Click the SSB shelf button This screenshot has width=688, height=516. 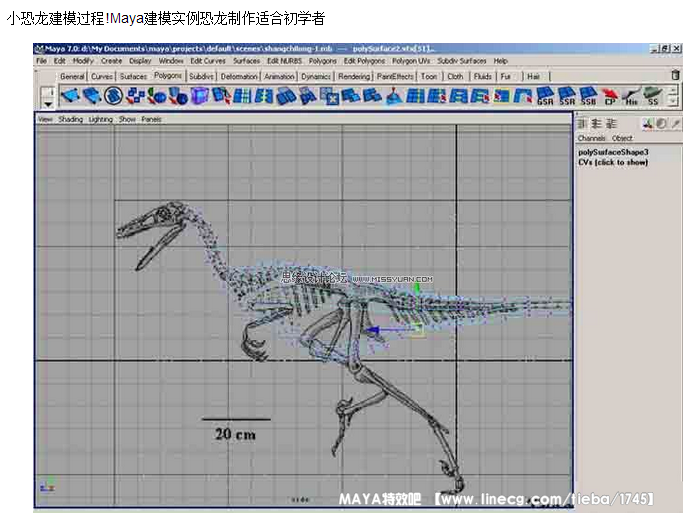[588, 96]
